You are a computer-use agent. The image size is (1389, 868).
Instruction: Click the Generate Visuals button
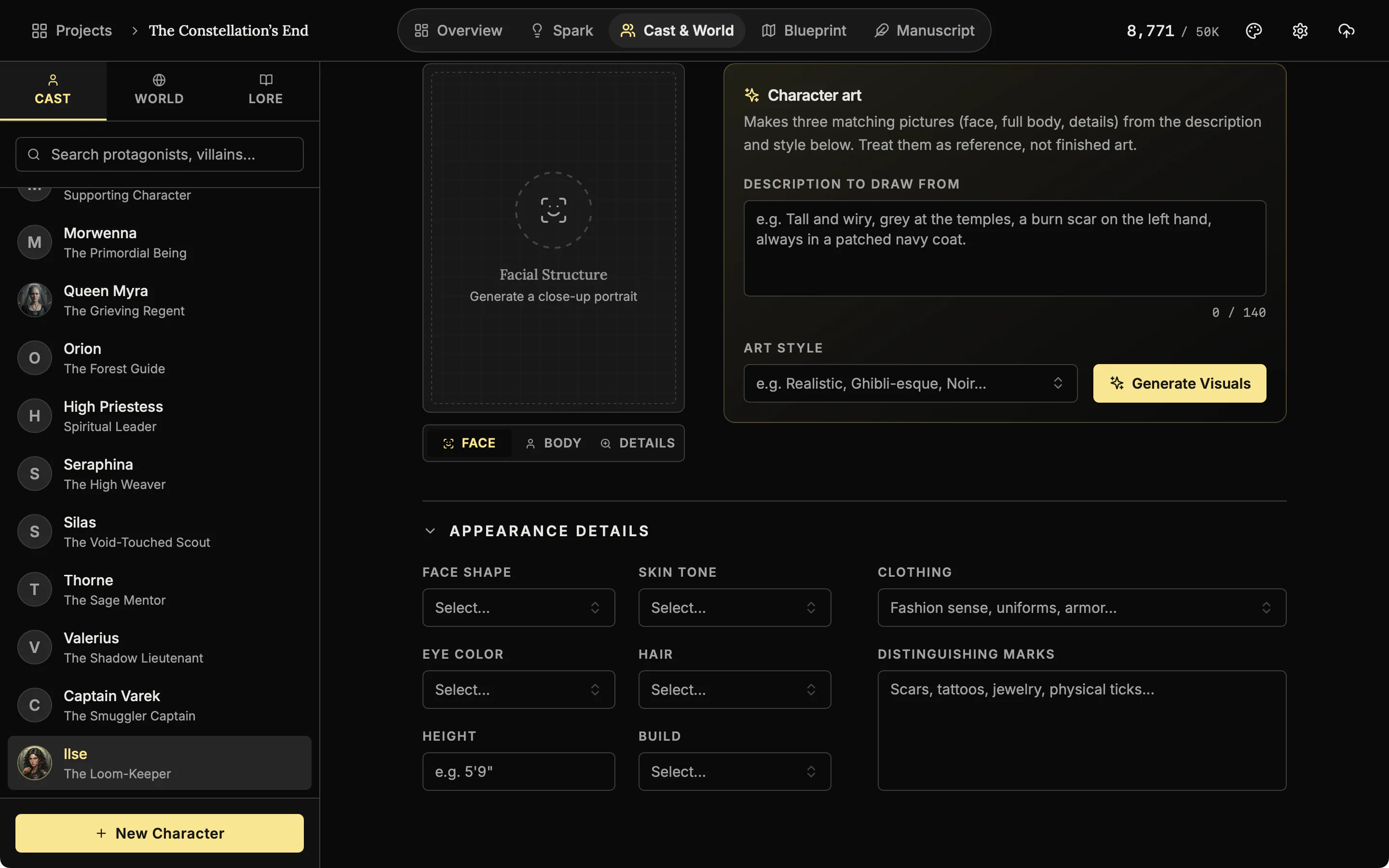pyautogui.click(x=1180, y=383)
